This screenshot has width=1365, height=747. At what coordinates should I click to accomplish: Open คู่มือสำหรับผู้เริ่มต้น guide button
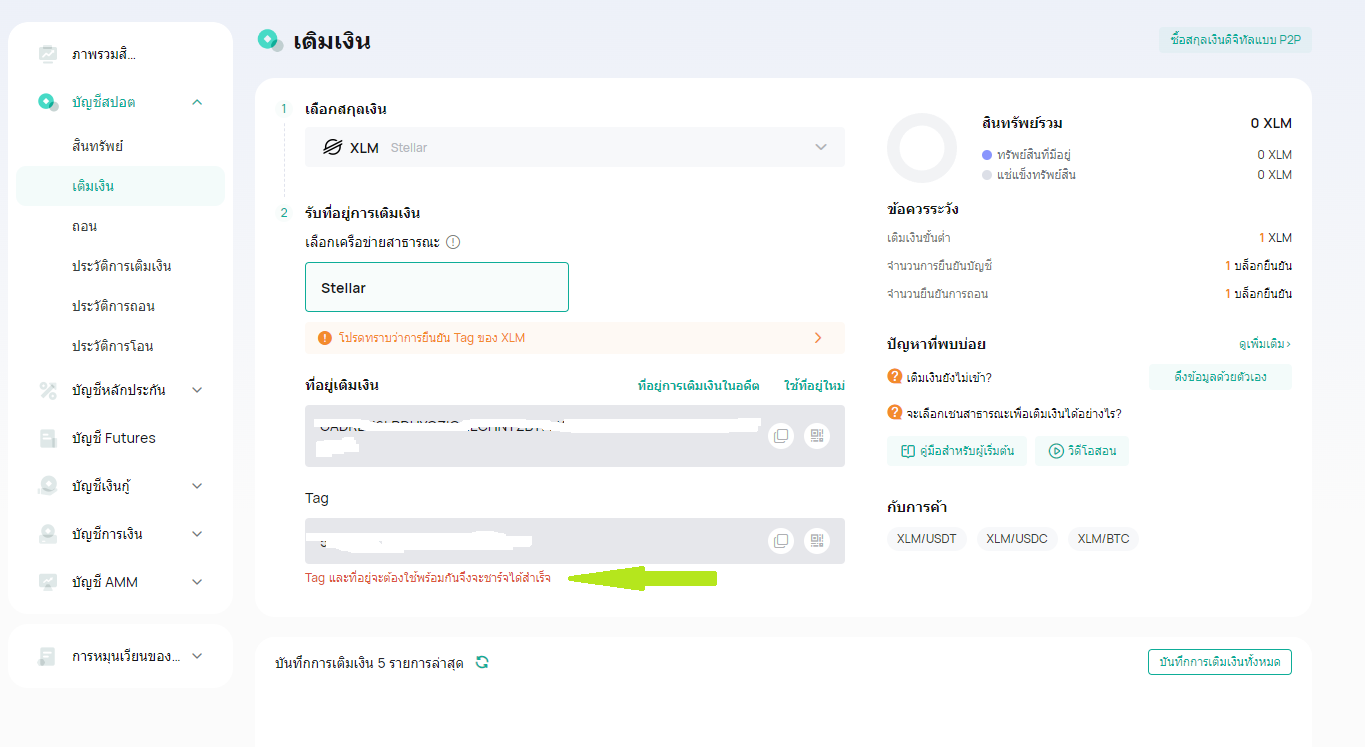coord(957,451)
